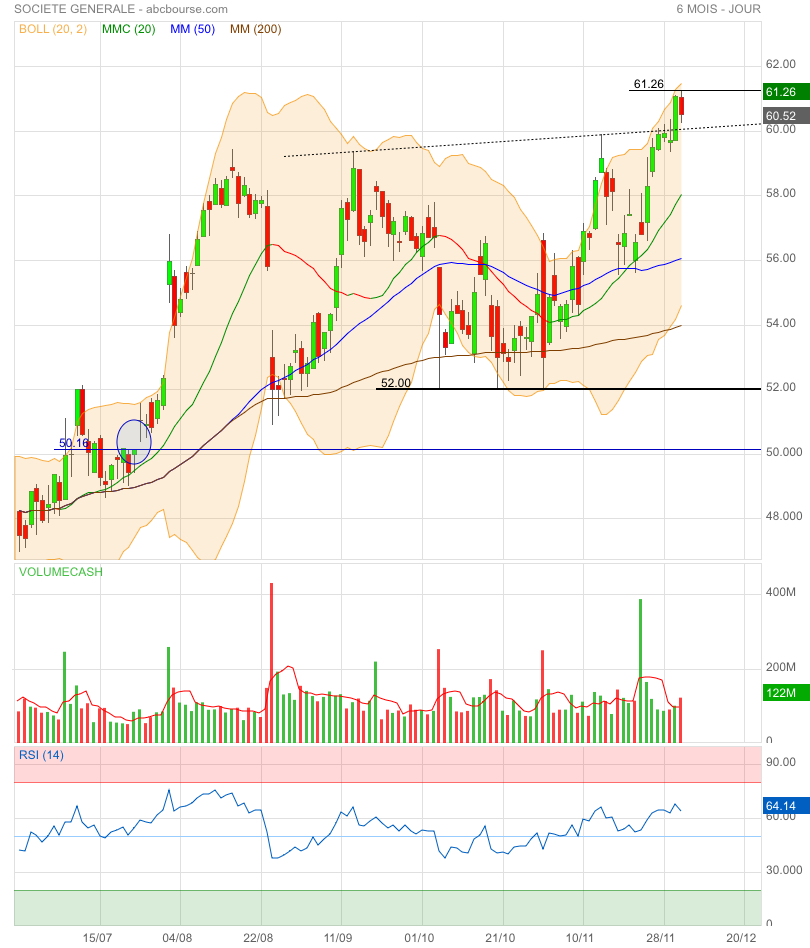Click the 30.000 RSI axis label
Screen dimensions: 810x948
coord(783,870)
